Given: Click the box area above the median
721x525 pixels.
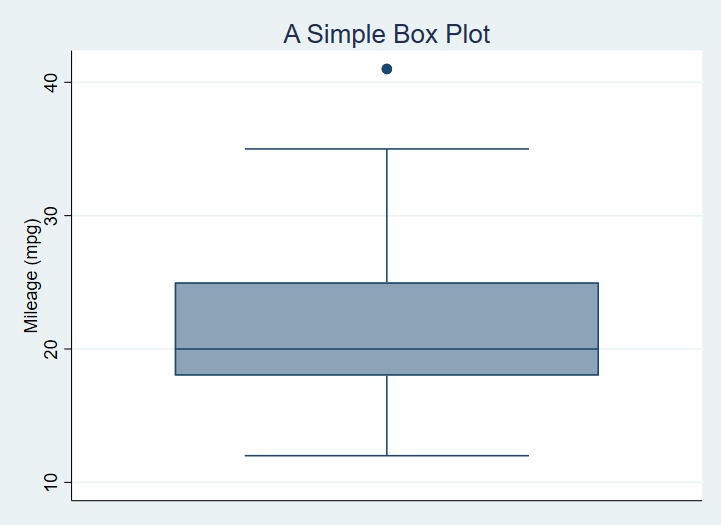Looking at the screenshot, I should [x=300, y=315].
